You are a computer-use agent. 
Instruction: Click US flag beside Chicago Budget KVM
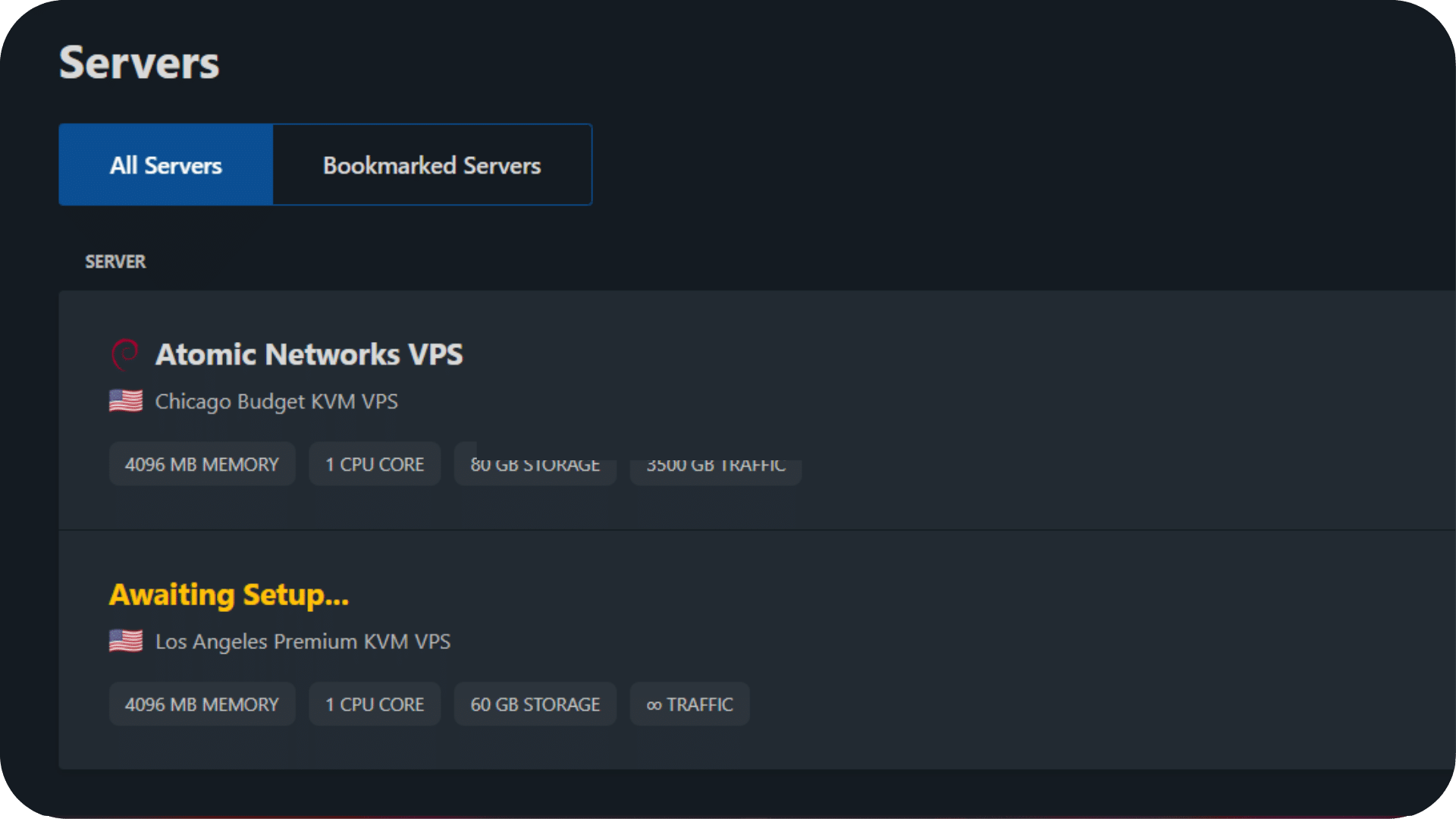click(126, 401)
